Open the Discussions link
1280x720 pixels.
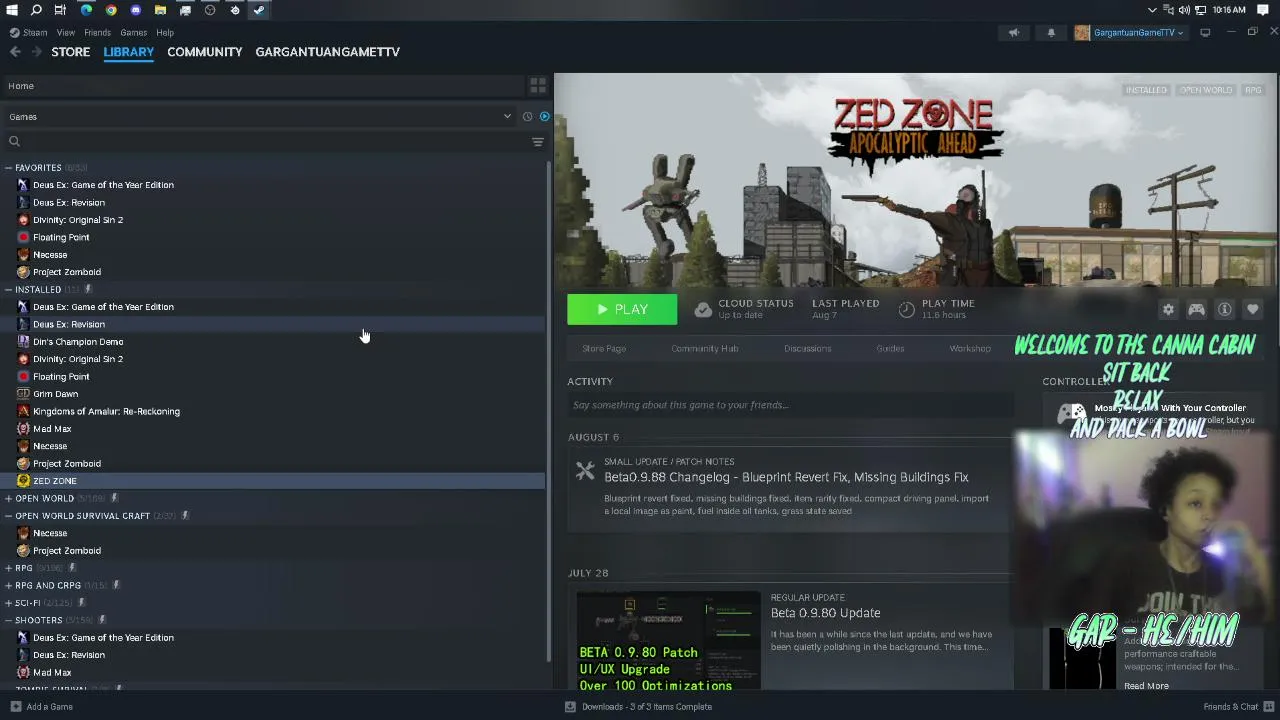click(807, 349)
